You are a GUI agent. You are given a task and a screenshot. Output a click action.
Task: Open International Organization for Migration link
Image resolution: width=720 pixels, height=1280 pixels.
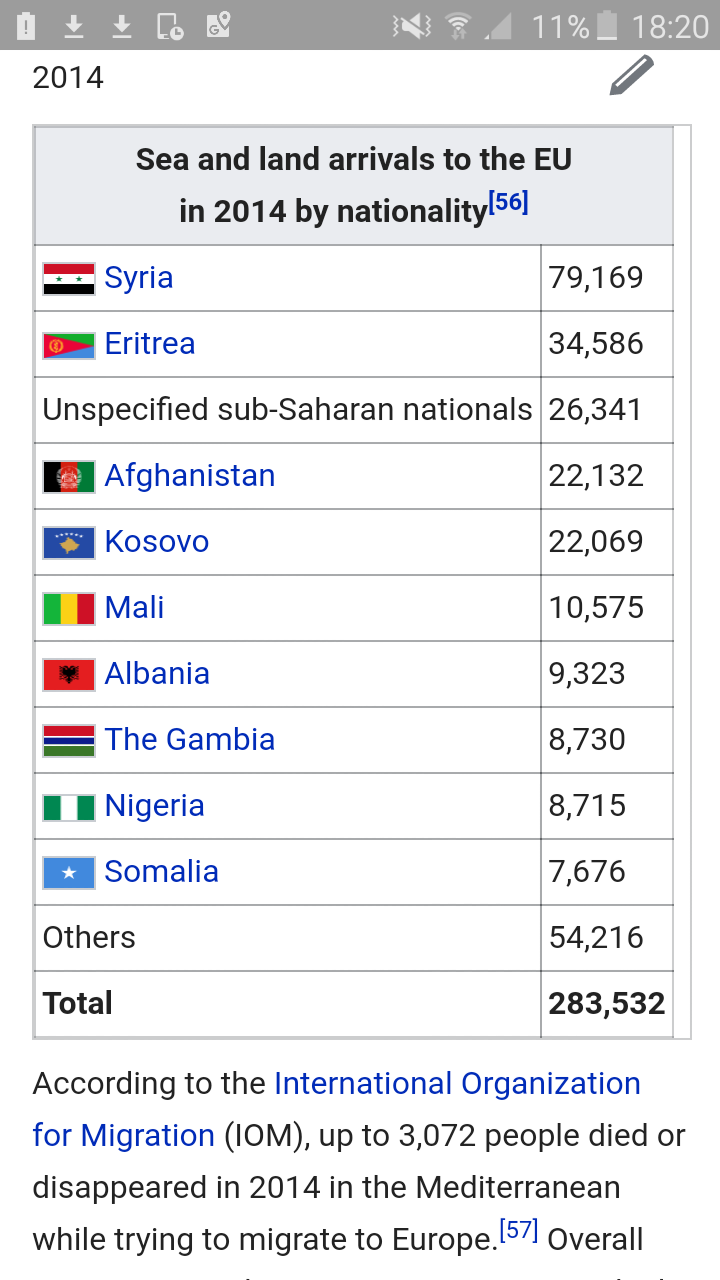[337, 1110]
